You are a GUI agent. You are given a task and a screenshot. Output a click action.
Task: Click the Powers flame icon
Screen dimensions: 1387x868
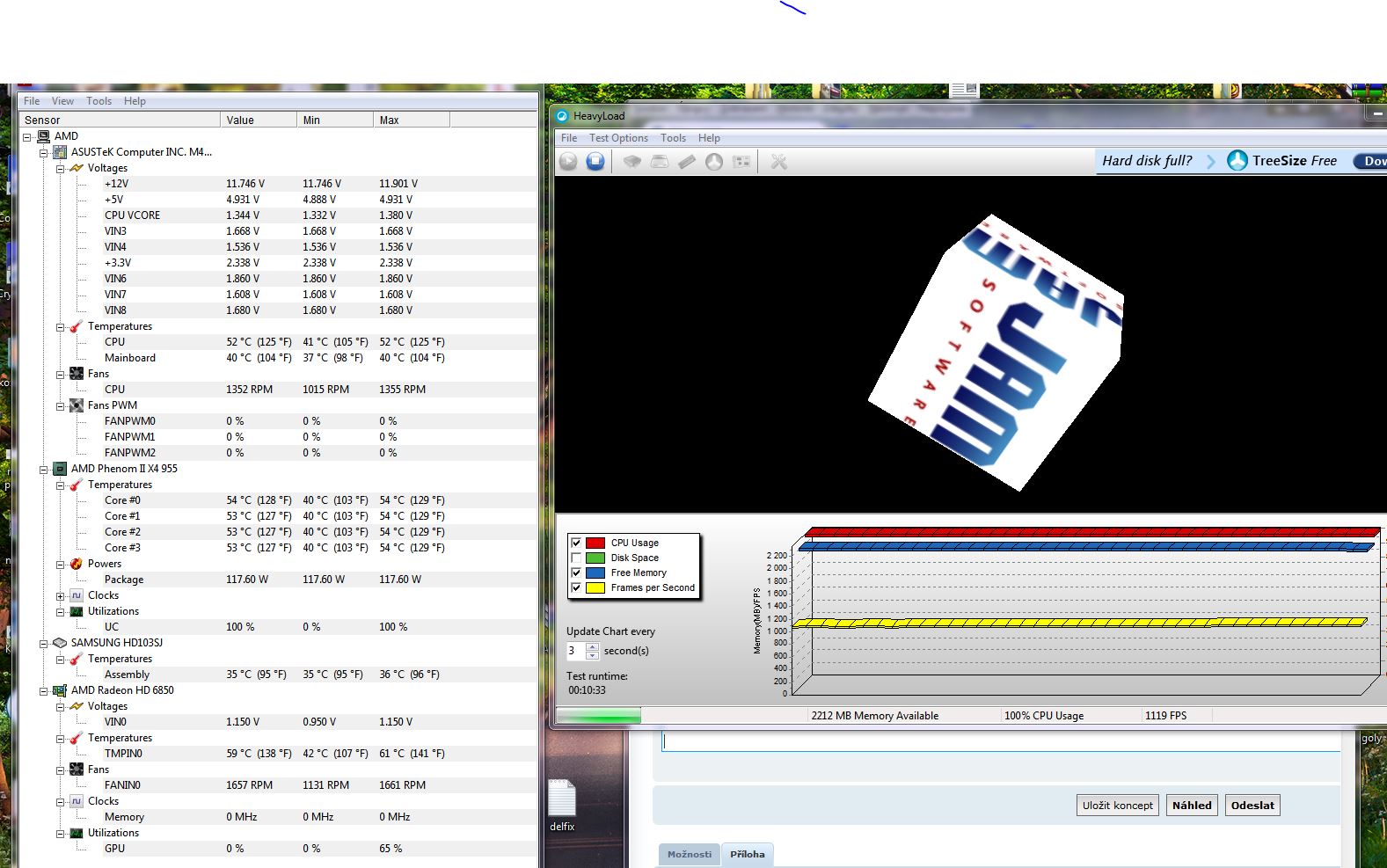pos(77,564)
